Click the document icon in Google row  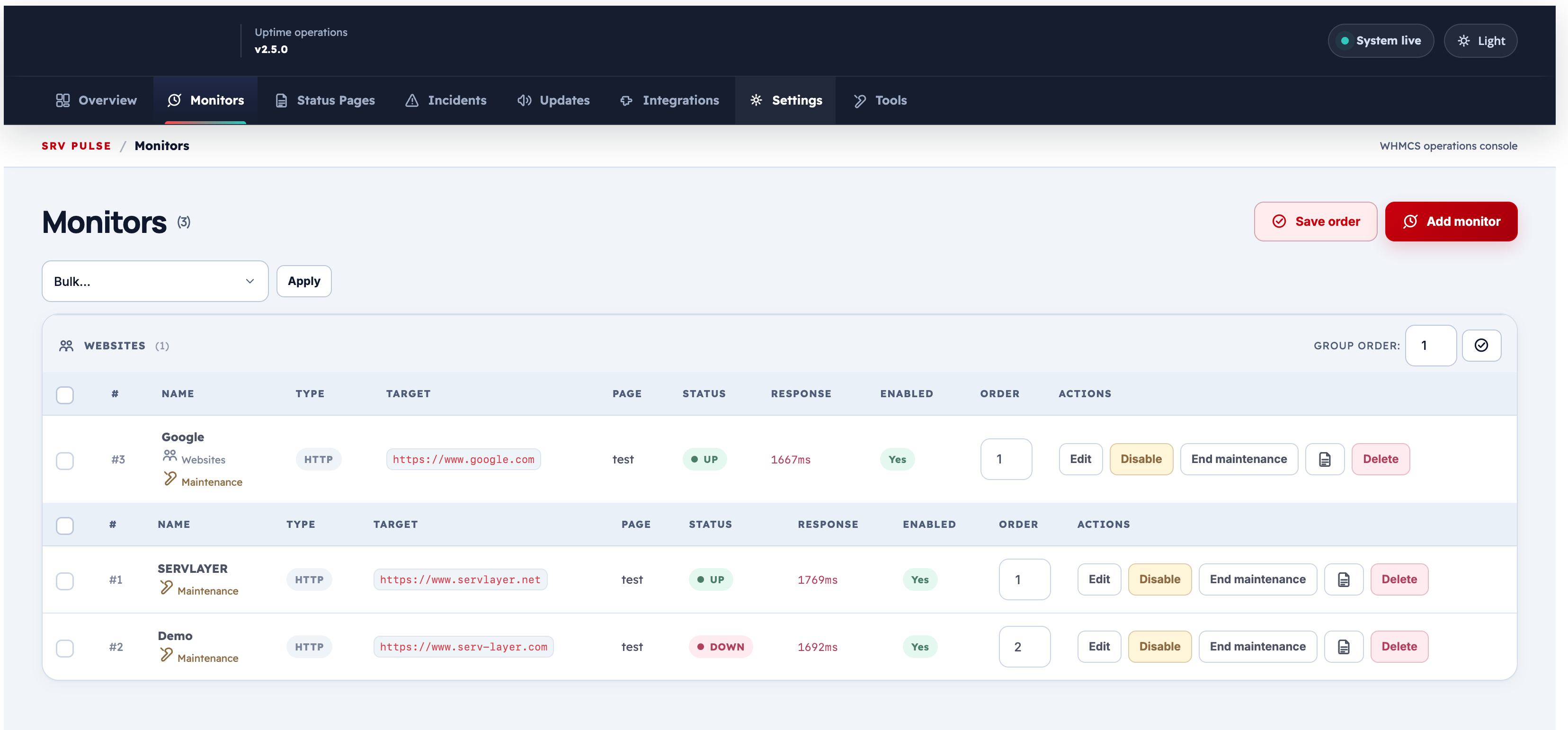pyautogui.click(x=1325, y=459)
